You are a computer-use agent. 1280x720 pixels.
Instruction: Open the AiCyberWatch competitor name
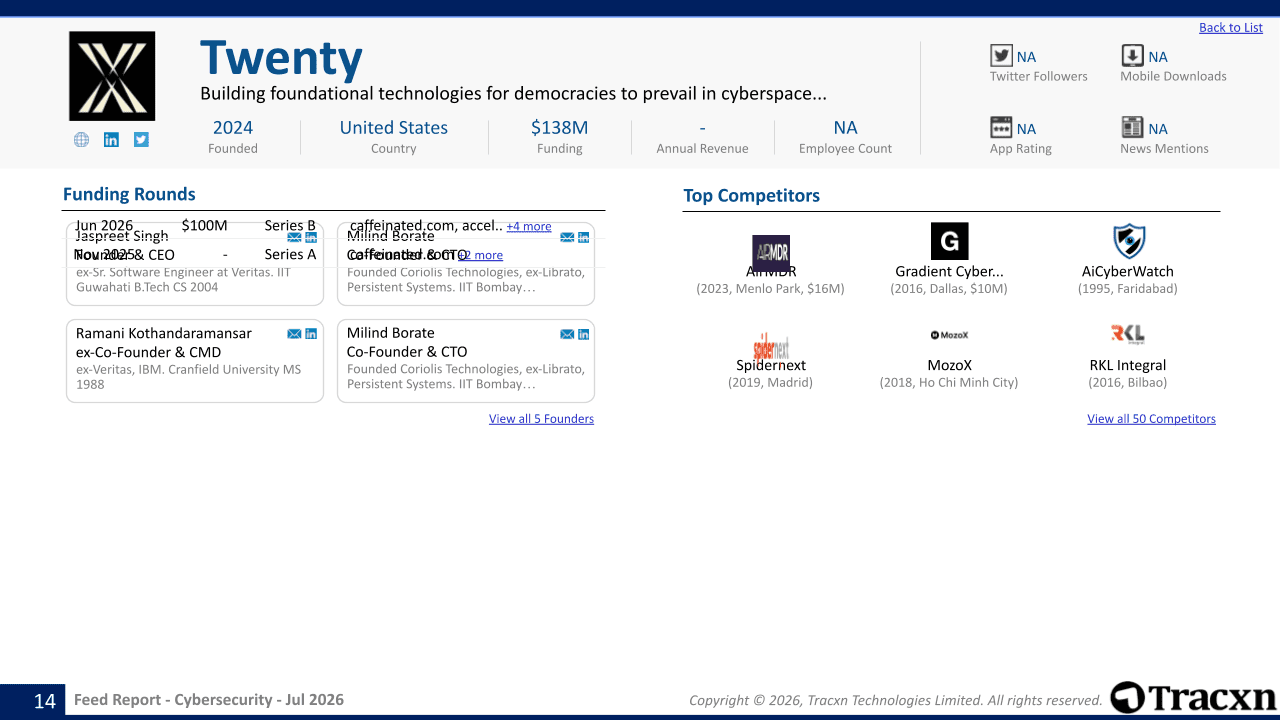pos(1128,271)
